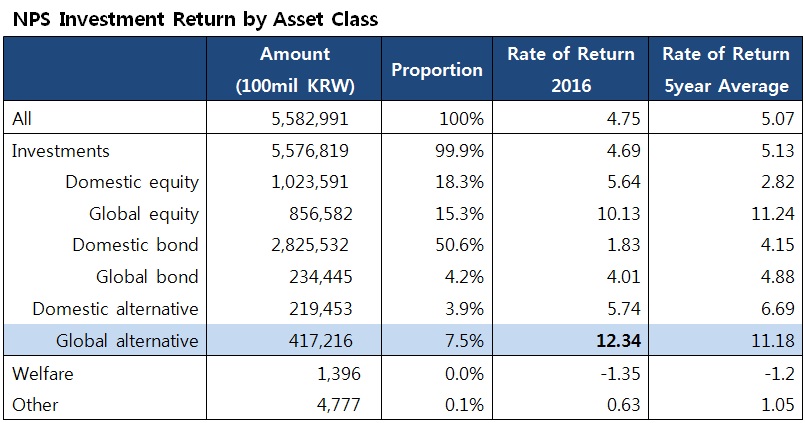Click the 'Domestic equity' row label

(x=132, y=183)
